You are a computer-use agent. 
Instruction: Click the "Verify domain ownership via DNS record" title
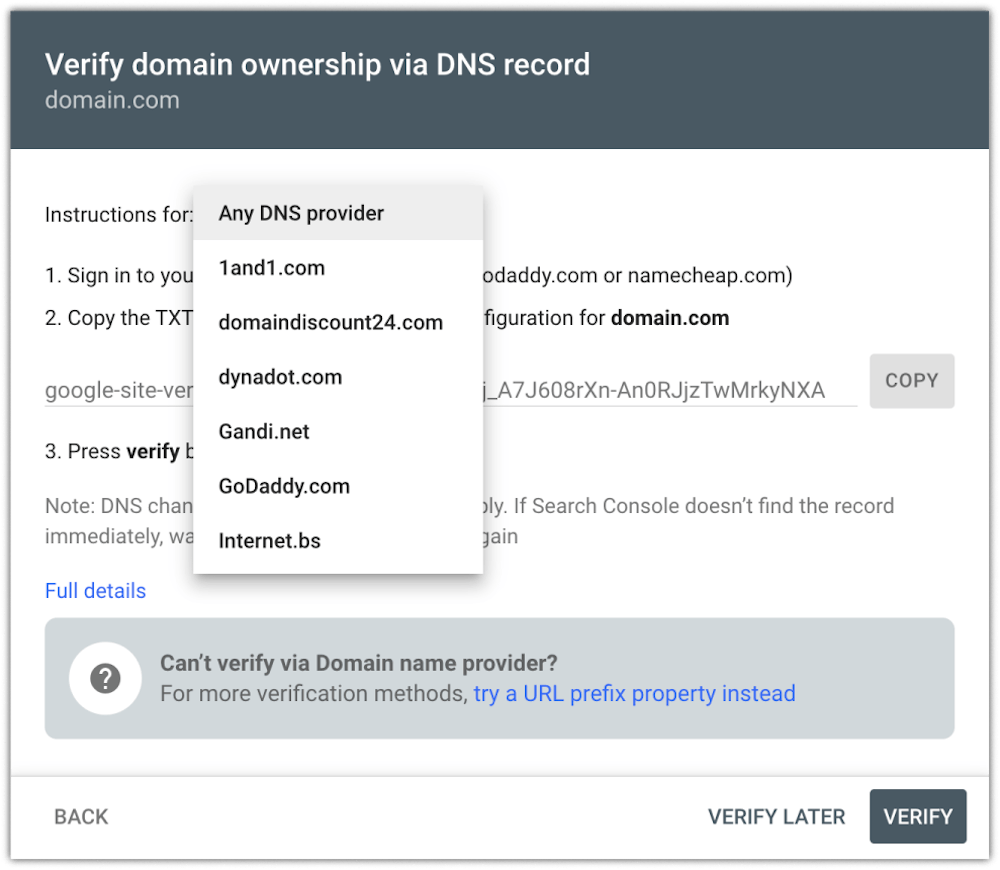(x=317, y=65)
